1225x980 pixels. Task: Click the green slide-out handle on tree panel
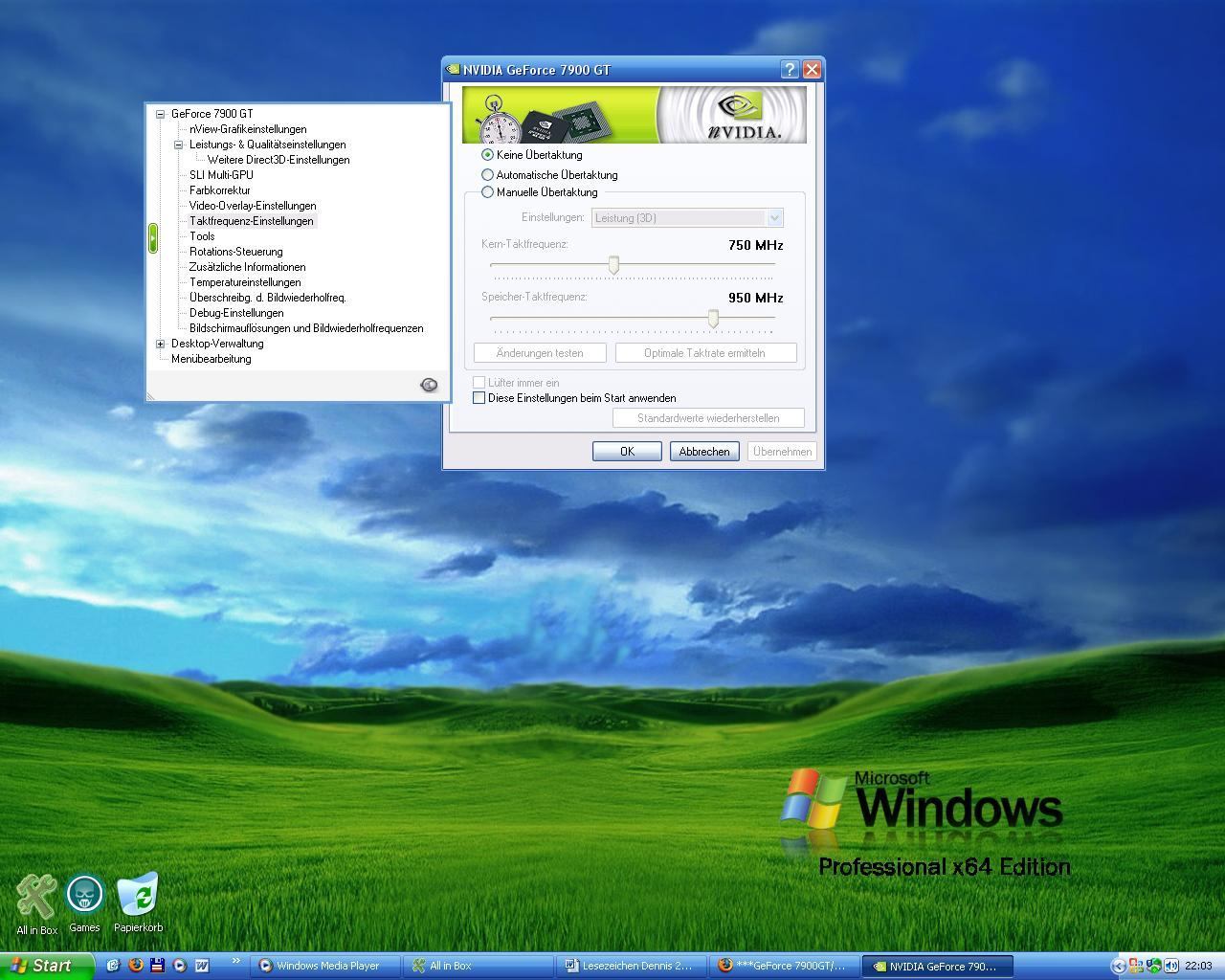[152, 237]
